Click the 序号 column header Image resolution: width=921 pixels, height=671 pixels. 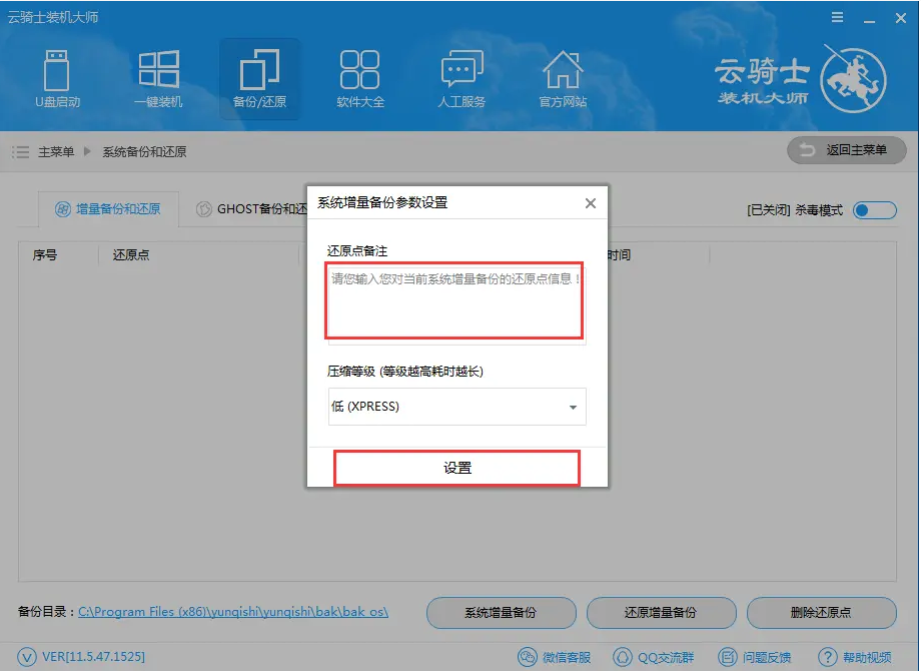45,255
